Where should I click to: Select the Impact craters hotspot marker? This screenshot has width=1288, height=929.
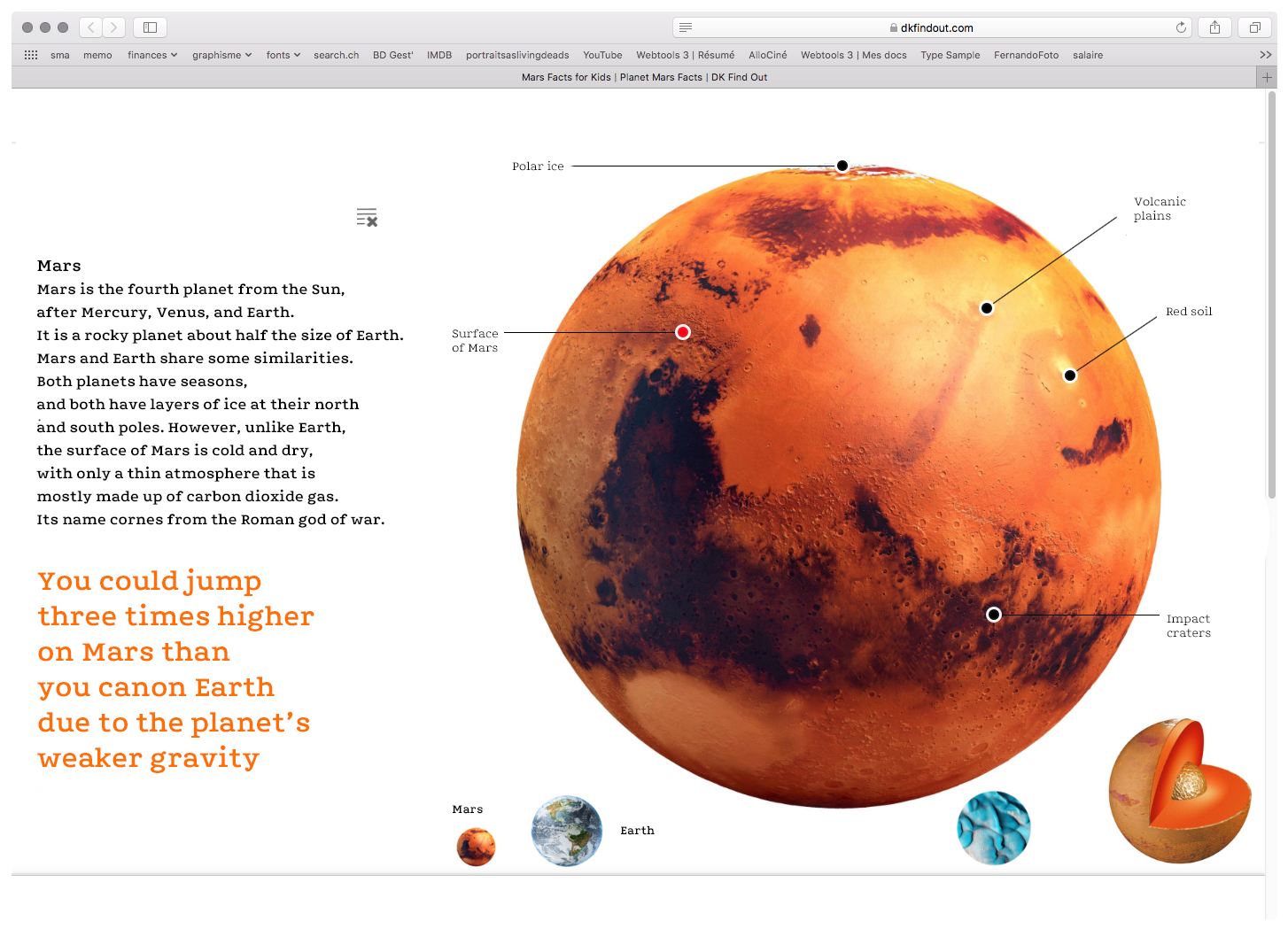click(994, 615)
